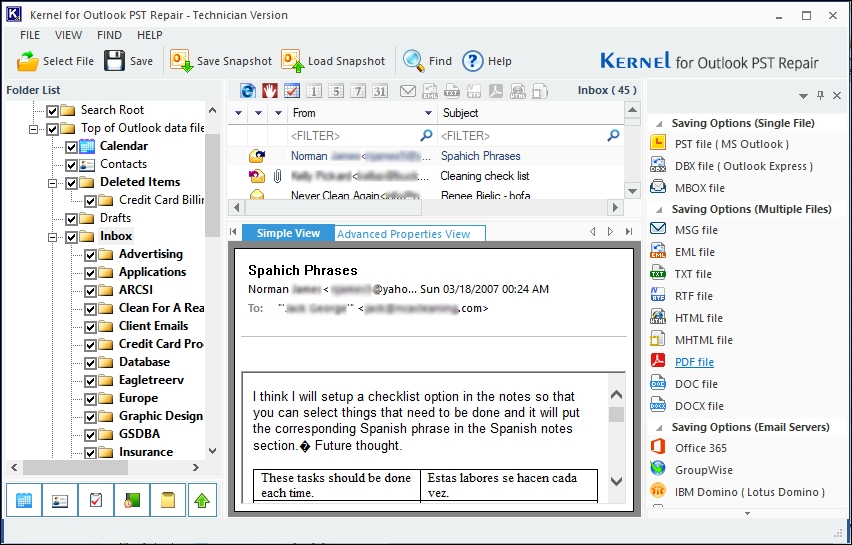
Task: Click the From column FILTER field
Action: pos(361,135)
